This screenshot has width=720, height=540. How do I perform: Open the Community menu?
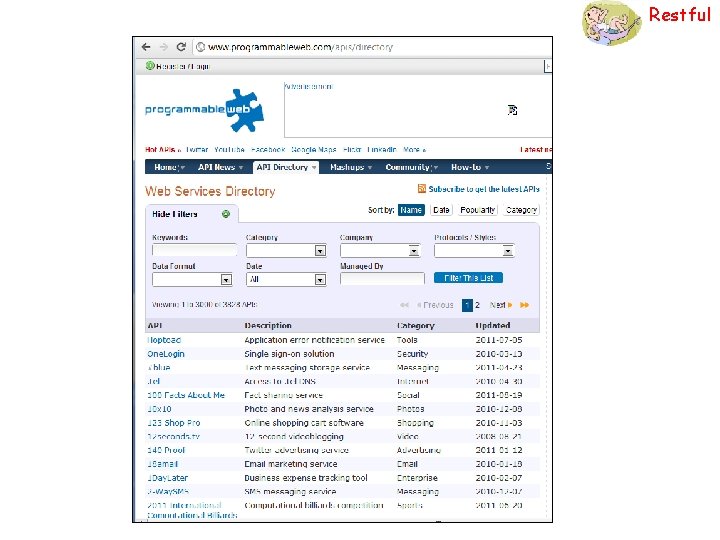click(x=411, y=167)
